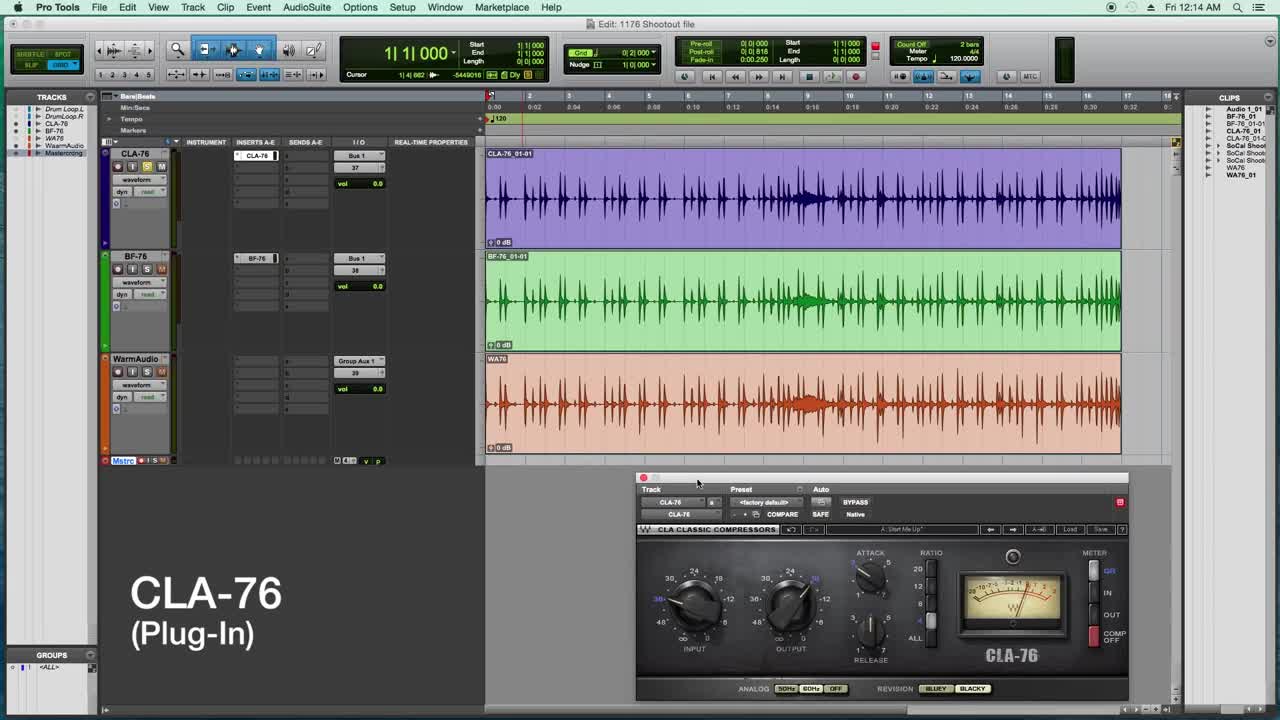This screenshot has height=720, width=1280.
Task: Click the SAFE automation button
Action: [x=820, y=514]
